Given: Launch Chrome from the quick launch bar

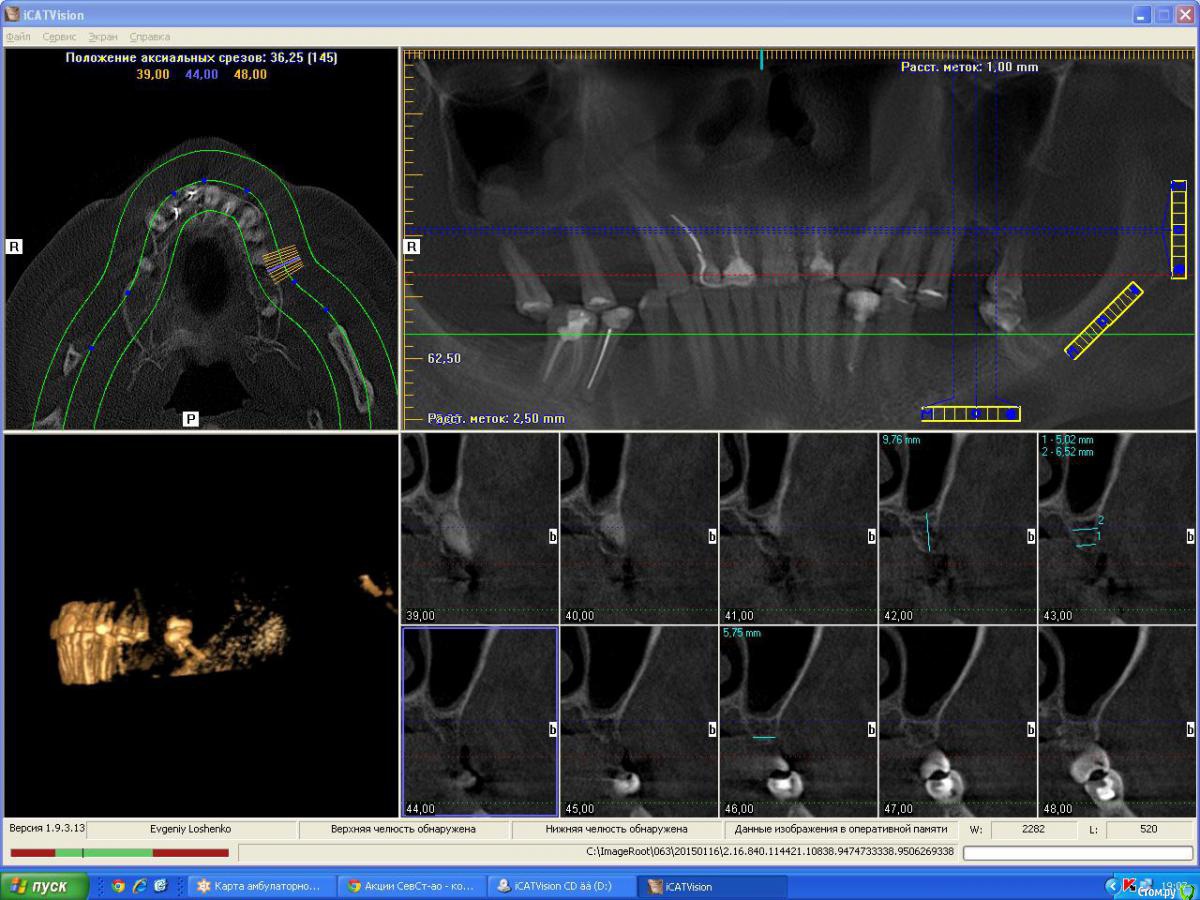Looking at the screenshot, I should (119, 886).
